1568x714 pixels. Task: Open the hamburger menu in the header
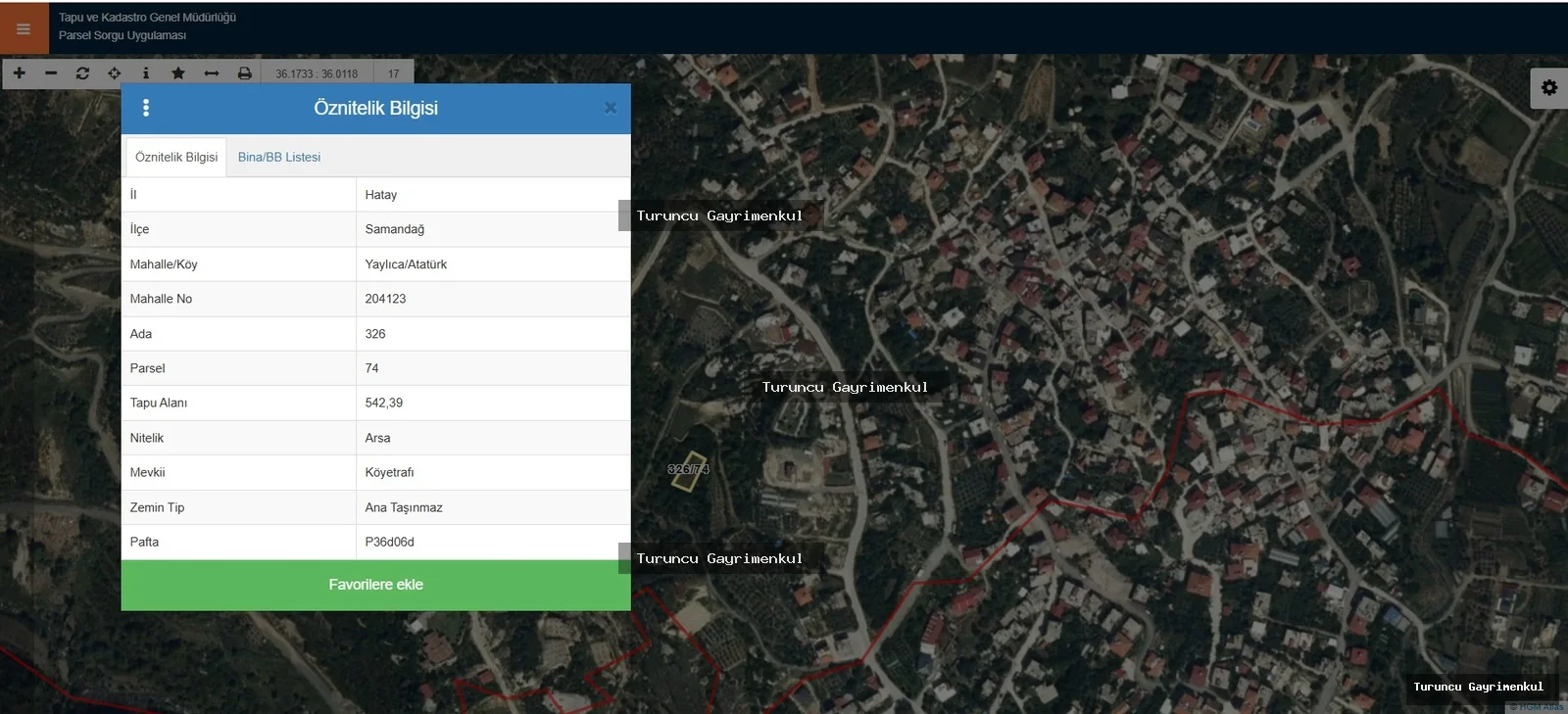pos(24,28)
